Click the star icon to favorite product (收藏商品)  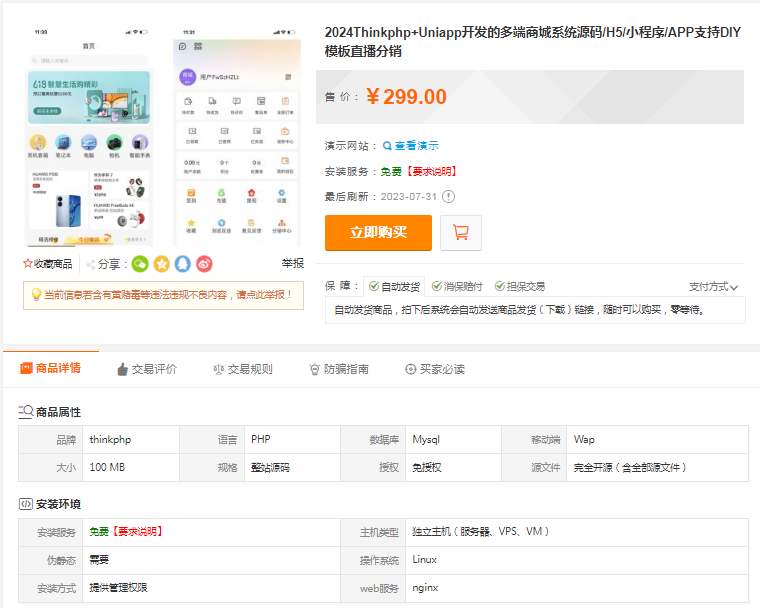(28, 264)
